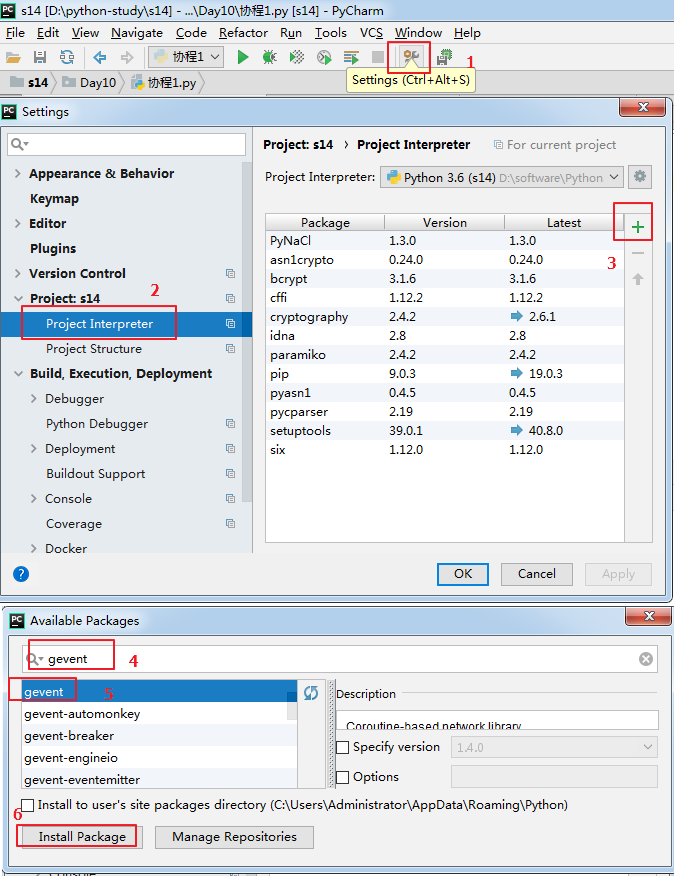Check Install to user's site packages directory
Image resolution: width=674 pixels, height=876 pixels.
pyautogui.click(x=28, y=805)
